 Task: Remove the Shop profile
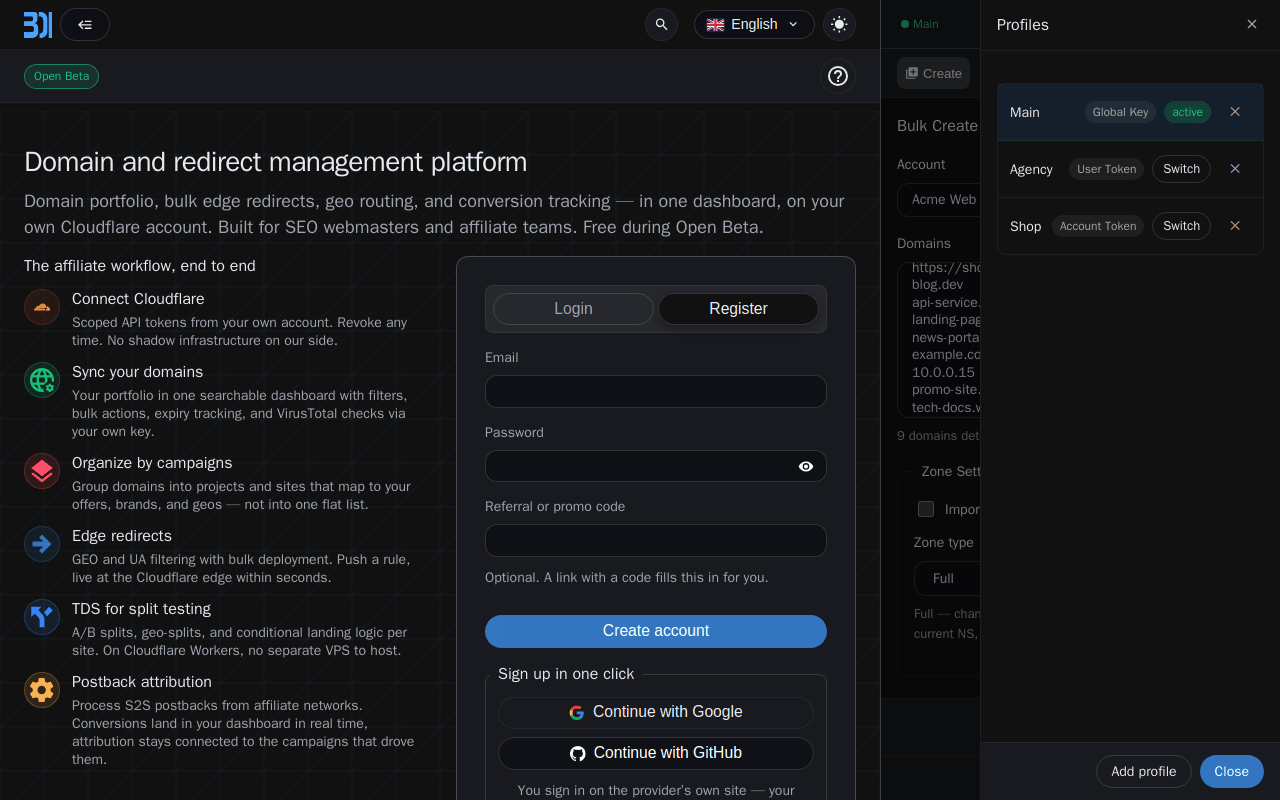1235,226
